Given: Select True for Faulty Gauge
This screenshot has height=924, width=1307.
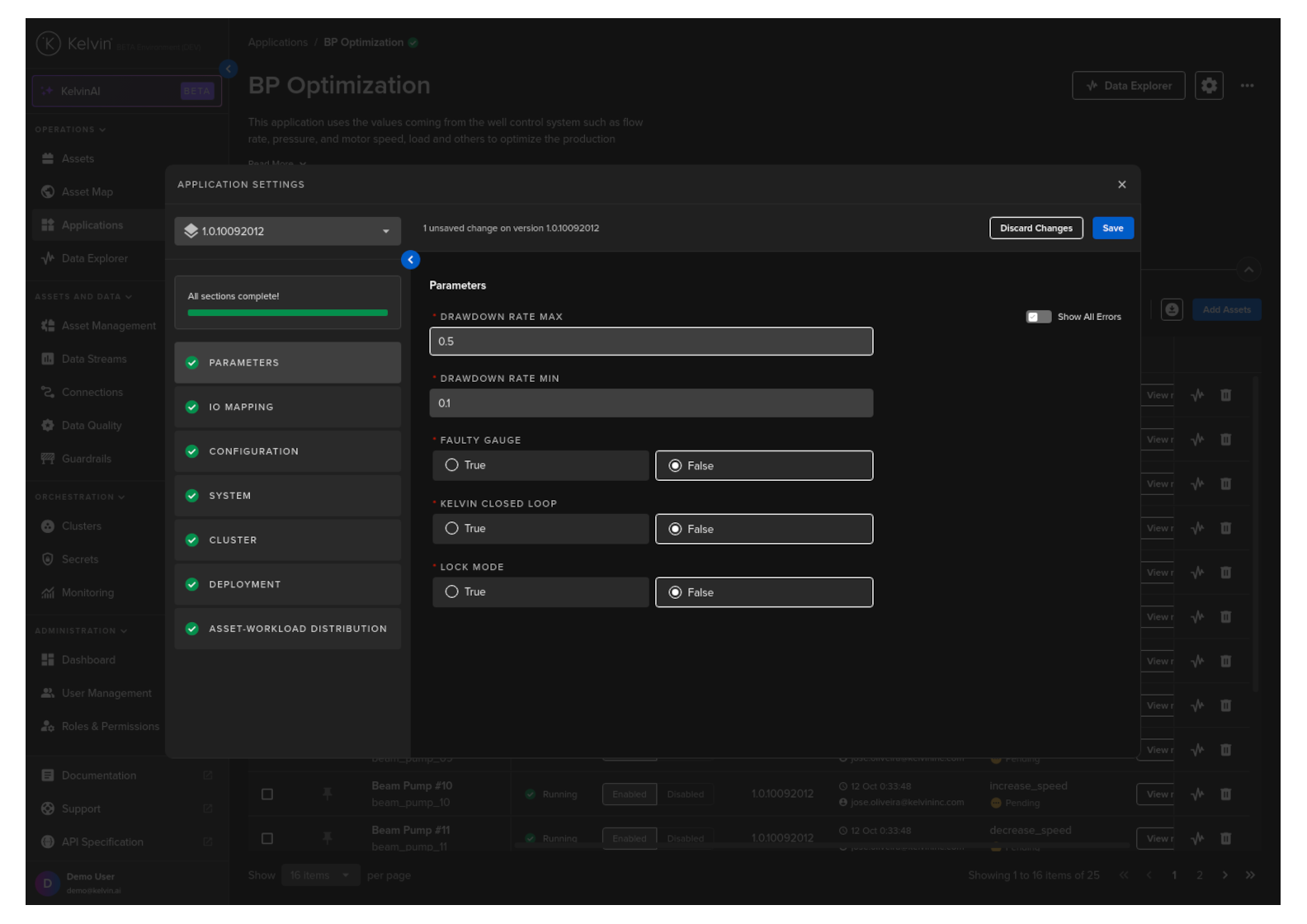Looking at the screenshot, I should 452,465.
